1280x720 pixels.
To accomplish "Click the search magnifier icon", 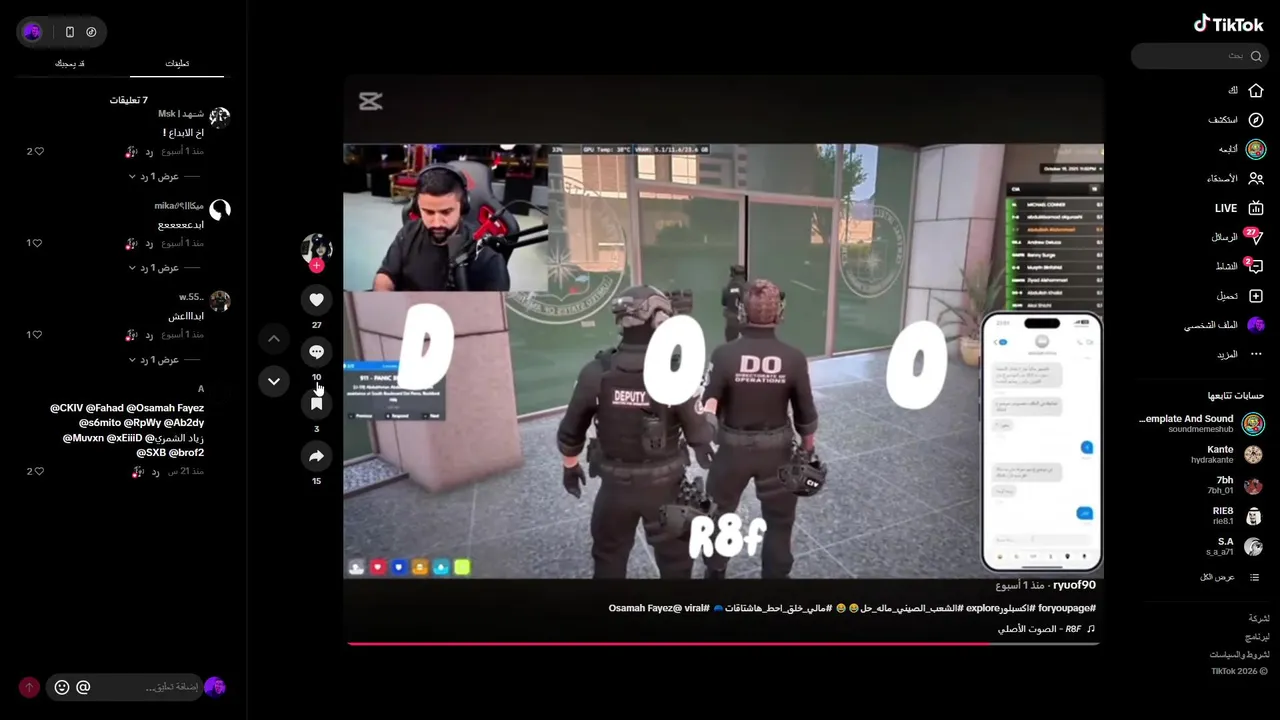I will tap(1256, 56).
